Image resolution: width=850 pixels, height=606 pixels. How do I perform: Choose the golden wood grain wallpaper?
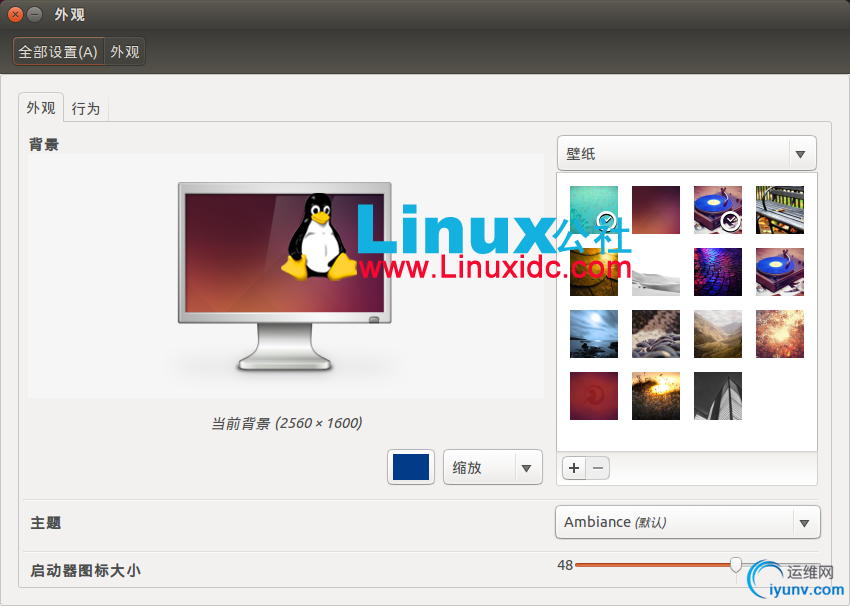coord(594,272)
